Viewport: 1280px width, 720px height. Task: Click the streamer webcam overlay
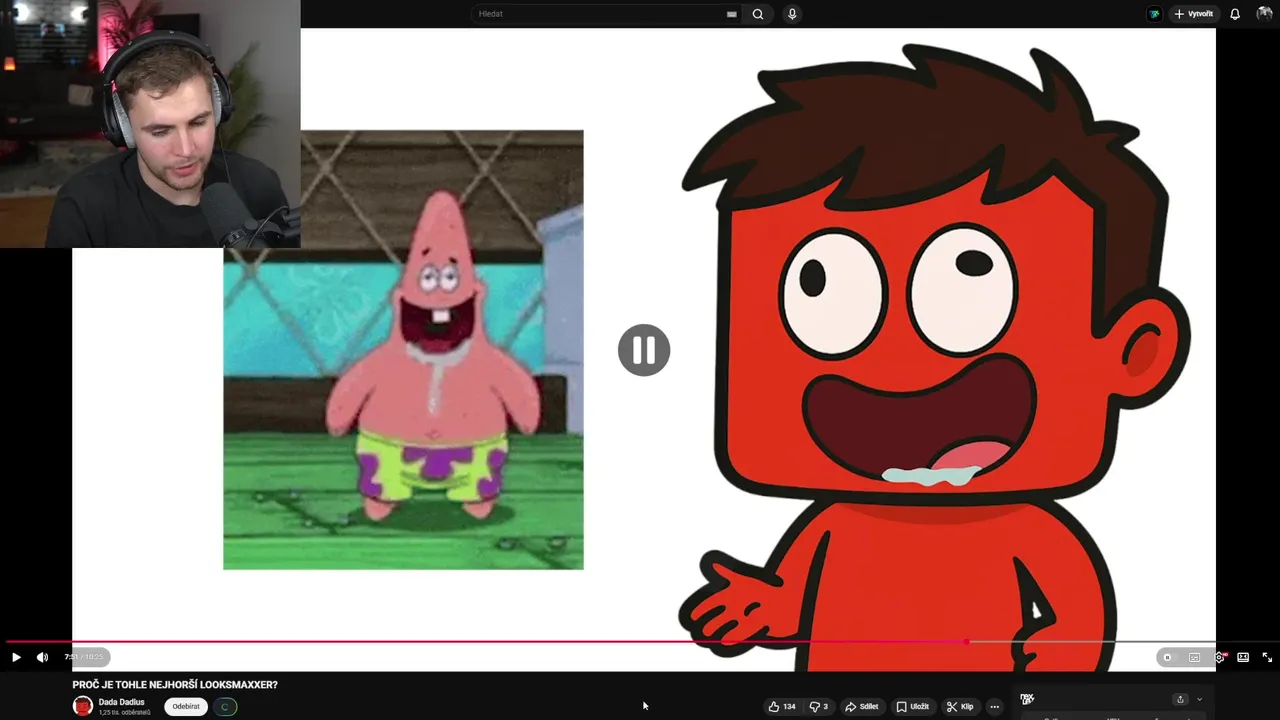click(x=150, y=123)
